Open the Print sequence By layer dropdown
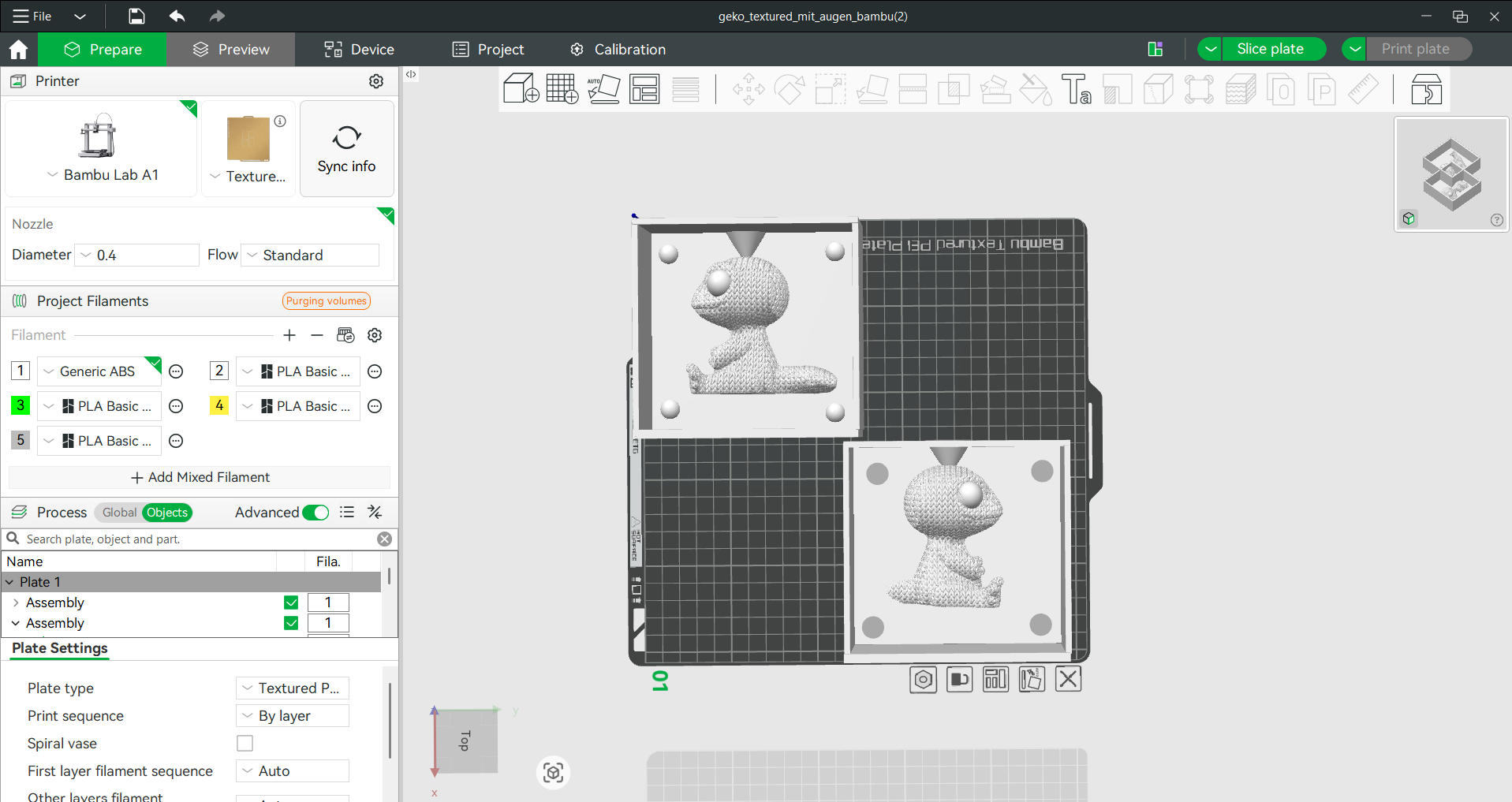The height and width of the screenshot is (802, 1512). (x=293, y=716)
